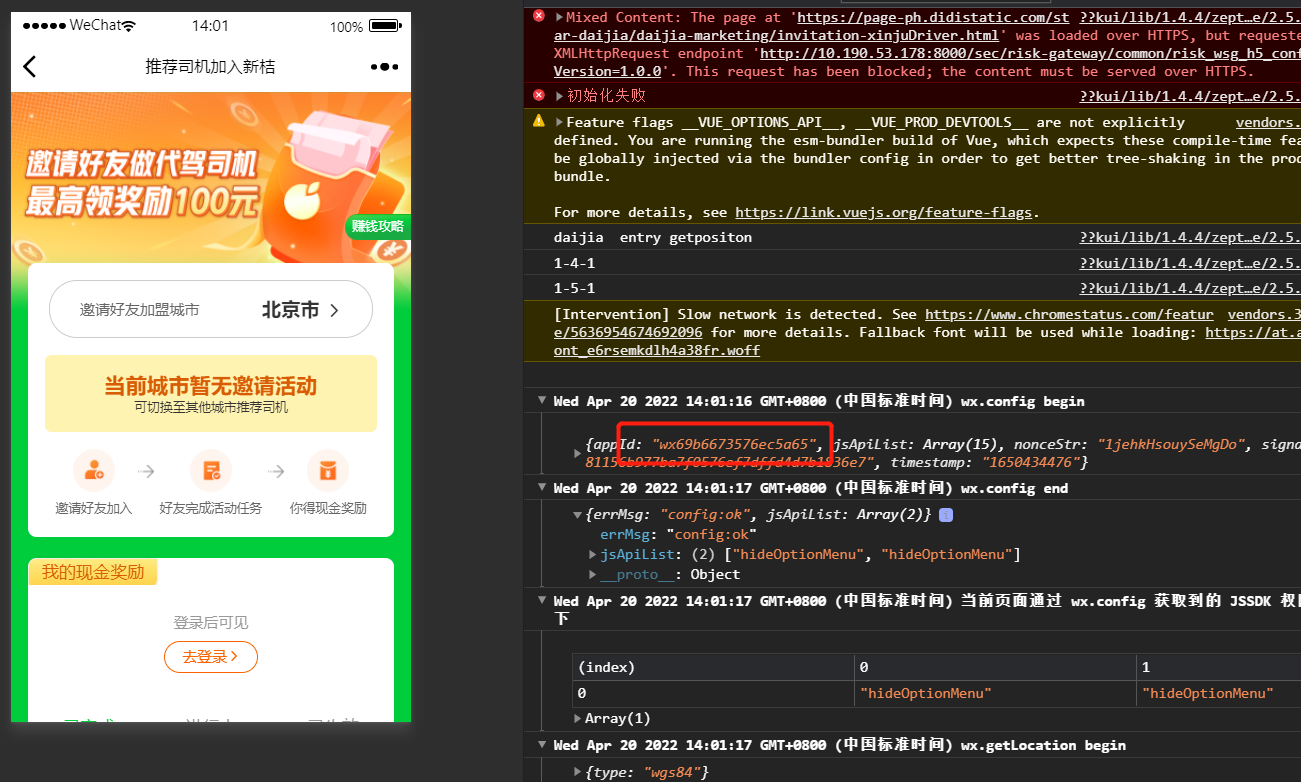1301x782 pixels.
Task: Click the info badge after Array(2)
Action: (x=946, y=515)
